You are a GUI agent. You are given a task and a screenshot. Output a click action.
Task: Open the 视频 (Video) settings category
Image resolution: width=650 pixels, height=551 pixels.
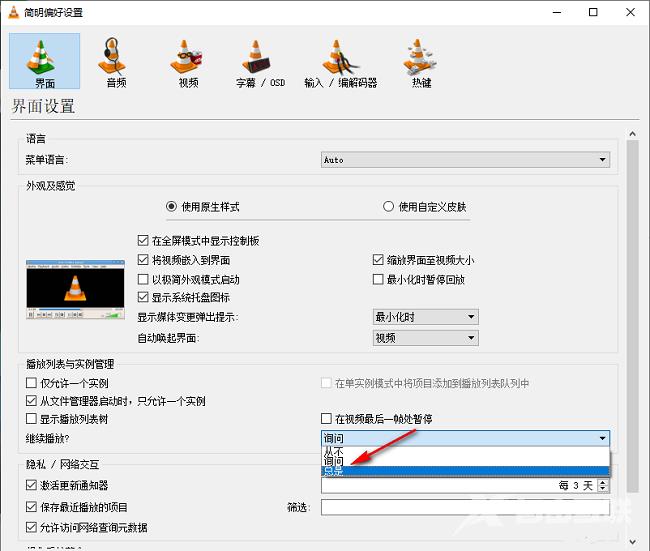pyautogui.click(x=188, y=62)
